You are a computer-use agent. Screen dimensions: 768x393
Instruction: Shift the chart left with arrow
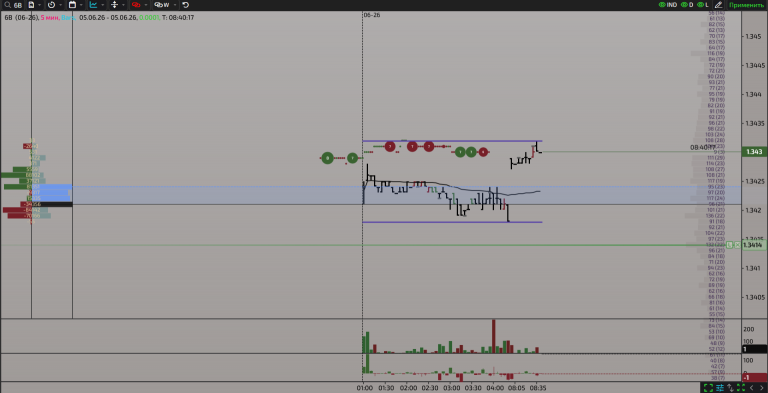pyautogui.click(x=751, y=388)
